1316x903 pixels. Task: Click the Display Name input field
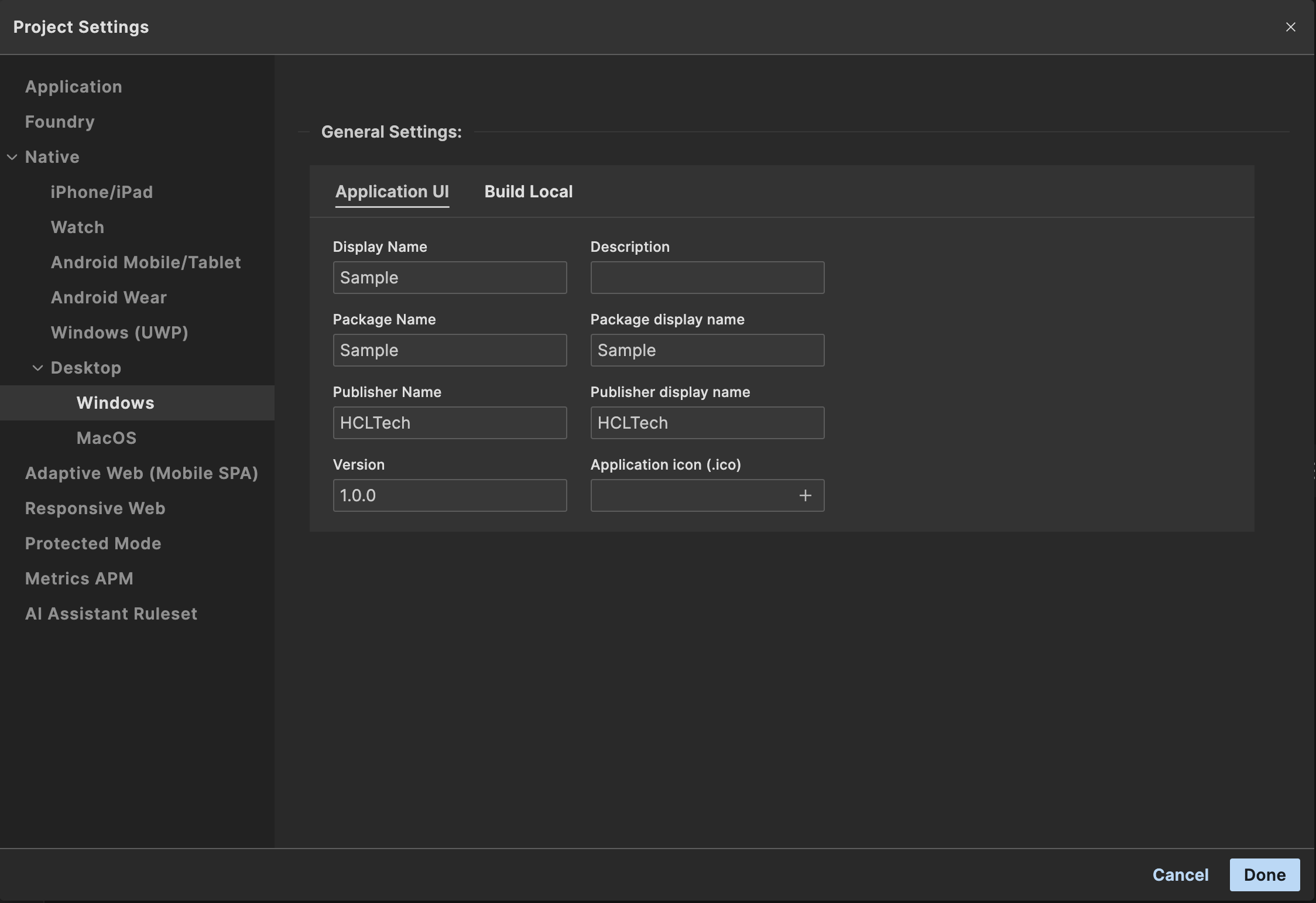coord(450,278)
